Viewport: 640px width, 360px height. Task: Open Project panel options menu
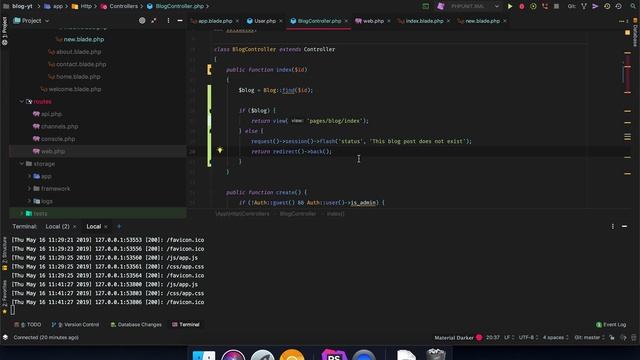coord(168,20)
